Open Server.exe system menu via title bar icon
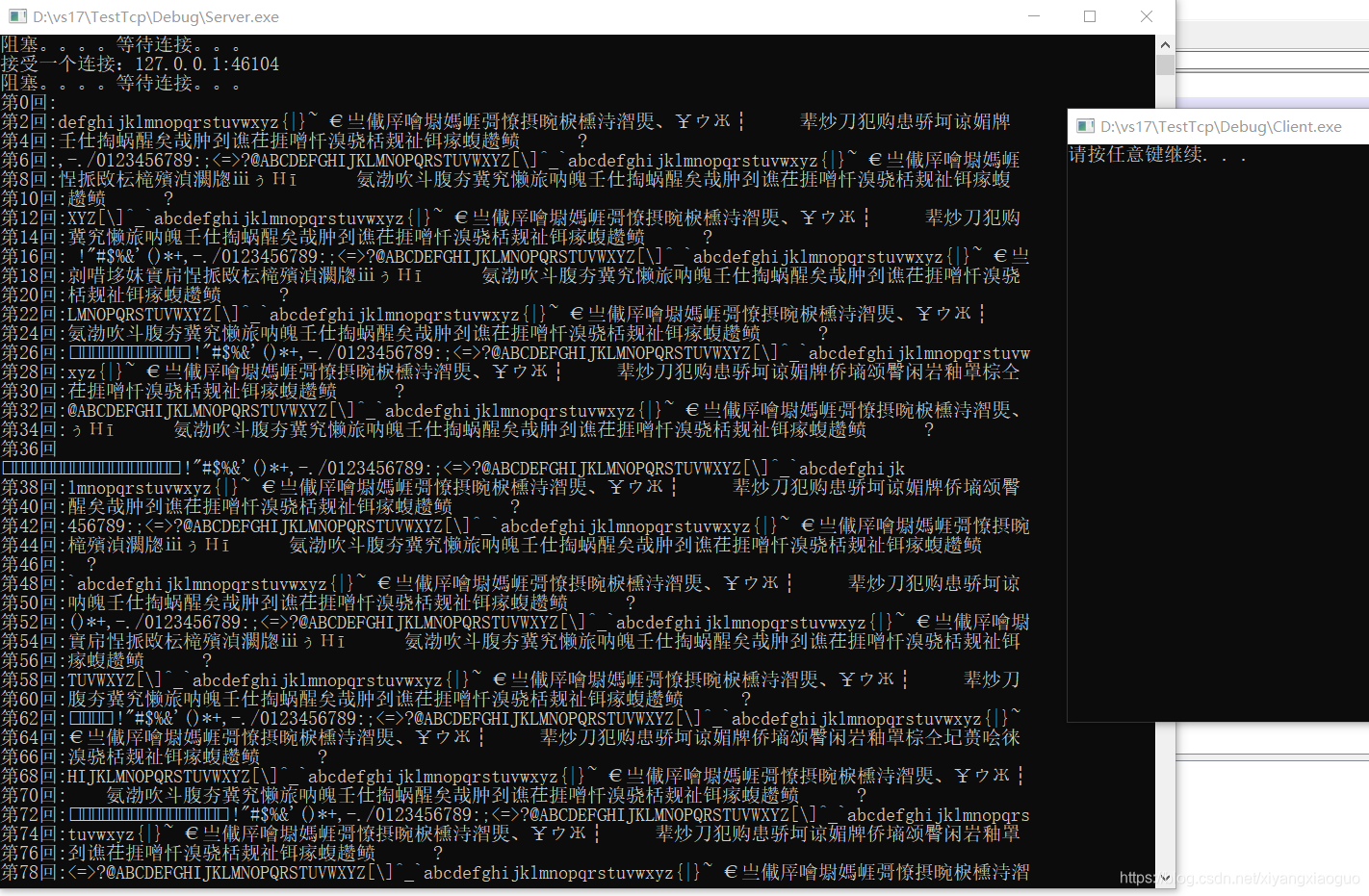 [16, 16]
